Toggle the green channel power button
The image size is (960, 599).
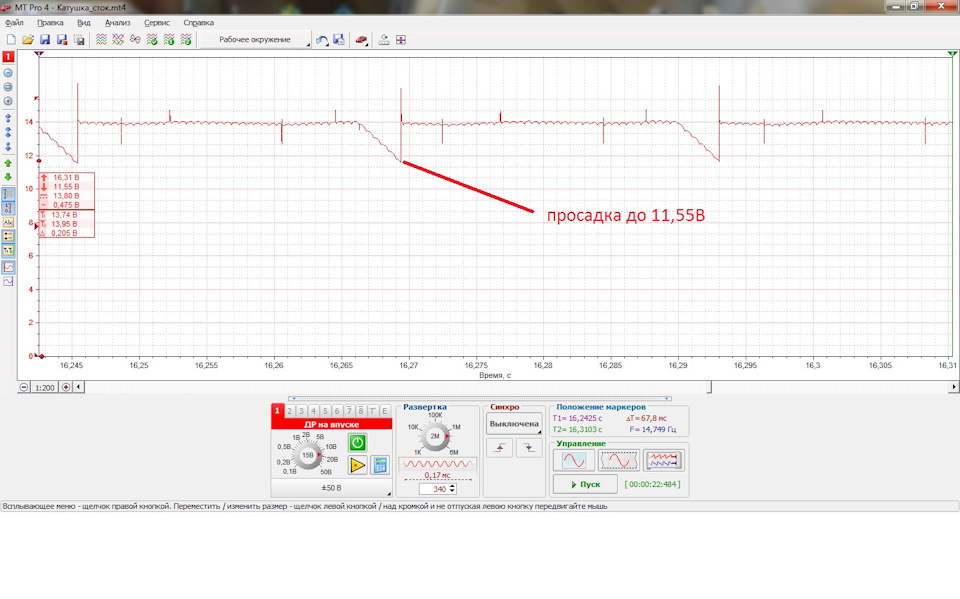pyautogui.click(x=358, y=442)
